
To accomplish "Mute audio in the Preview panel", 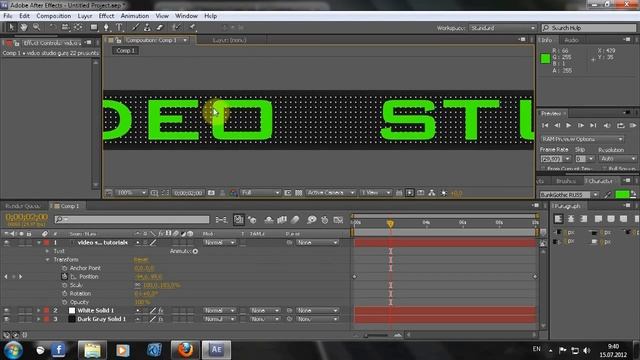I will pyautogui.click(x=607, y=125).
